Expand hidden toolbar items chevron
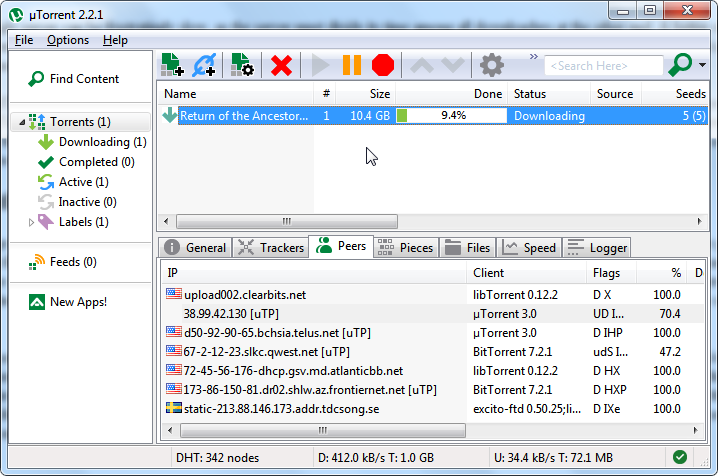 pyautogui.click(x=533, y=57)
